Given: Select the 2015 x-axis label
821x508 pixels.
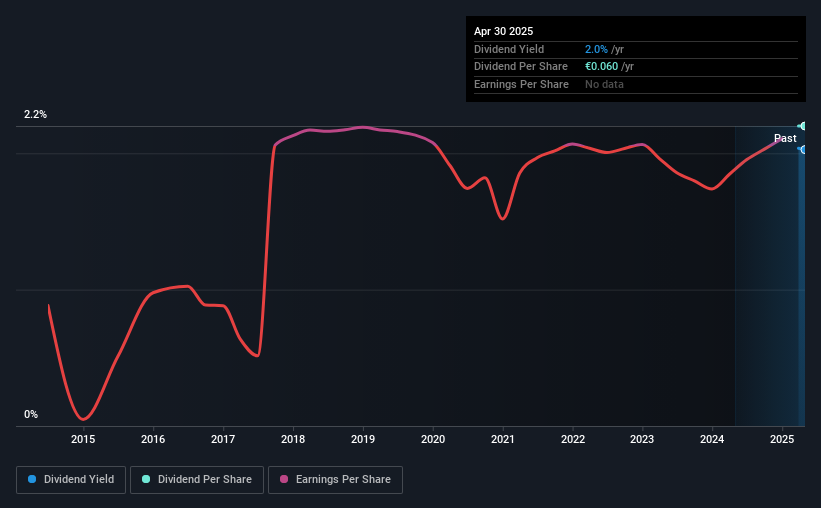Looking at the screenshot, I should (x=83, y=439).
